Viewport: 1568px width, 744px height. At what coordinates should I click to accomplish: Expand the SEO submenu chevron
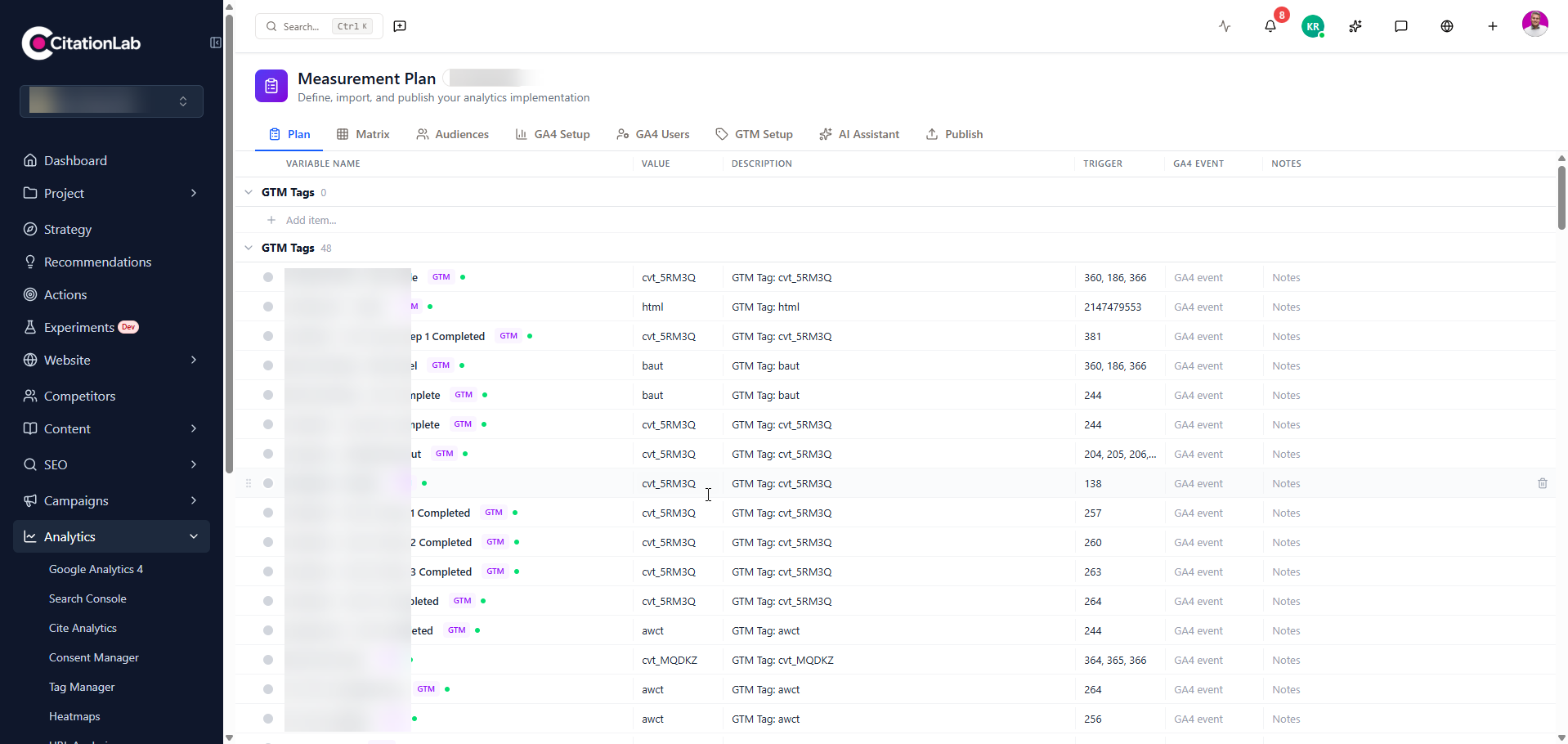(x=194, y=464)
